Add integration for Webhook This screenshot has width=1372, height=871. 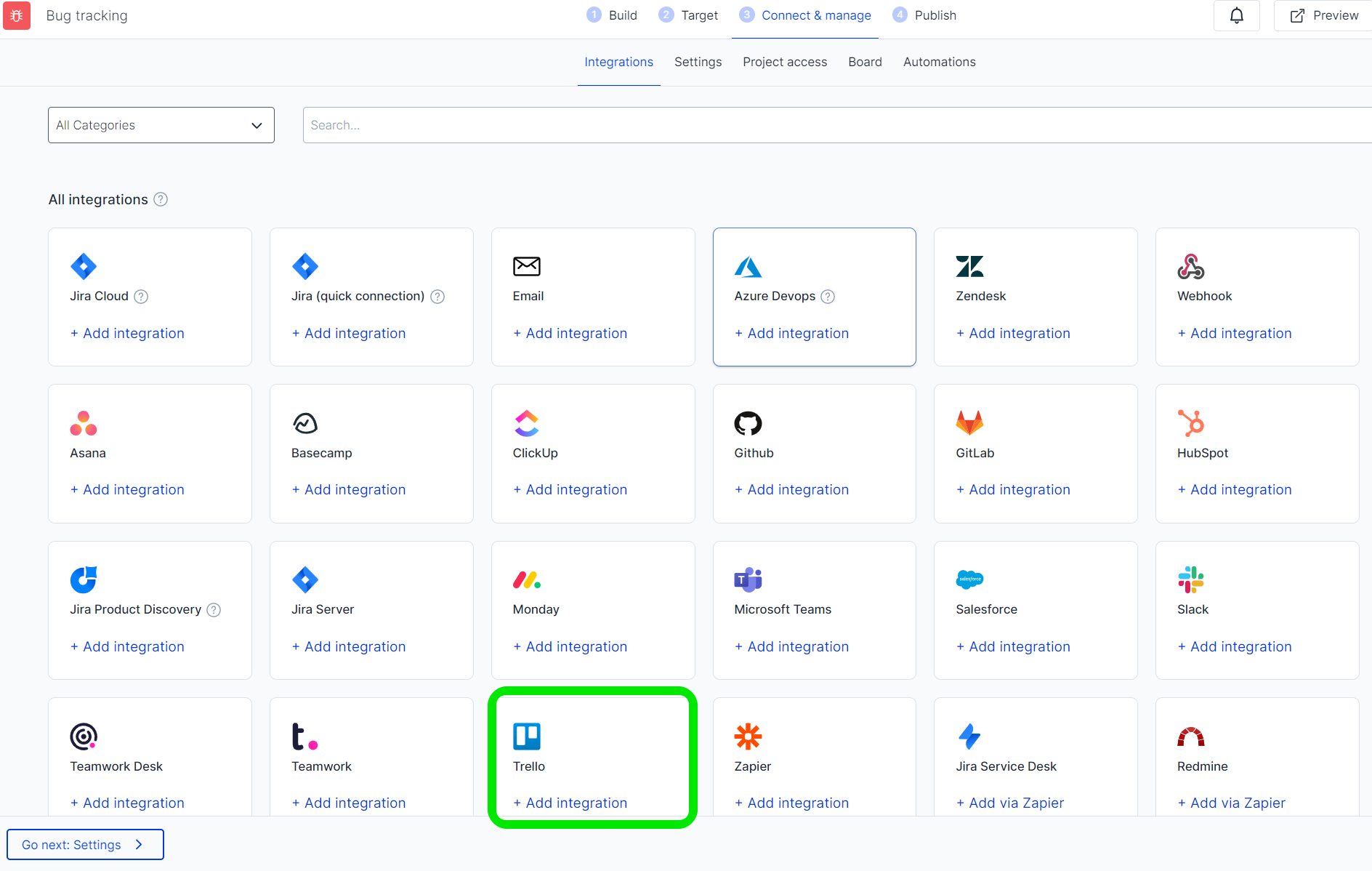click(x=1235, y=333)
